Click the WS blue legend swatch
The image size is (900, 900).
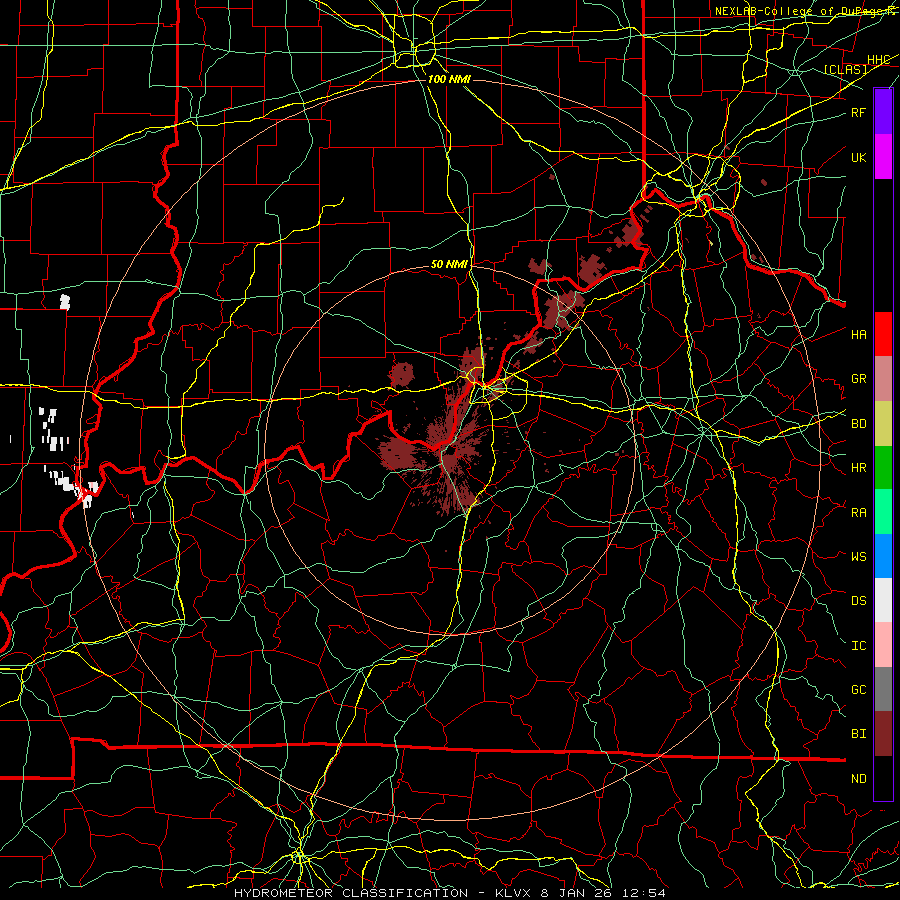[x=883, y=556]
